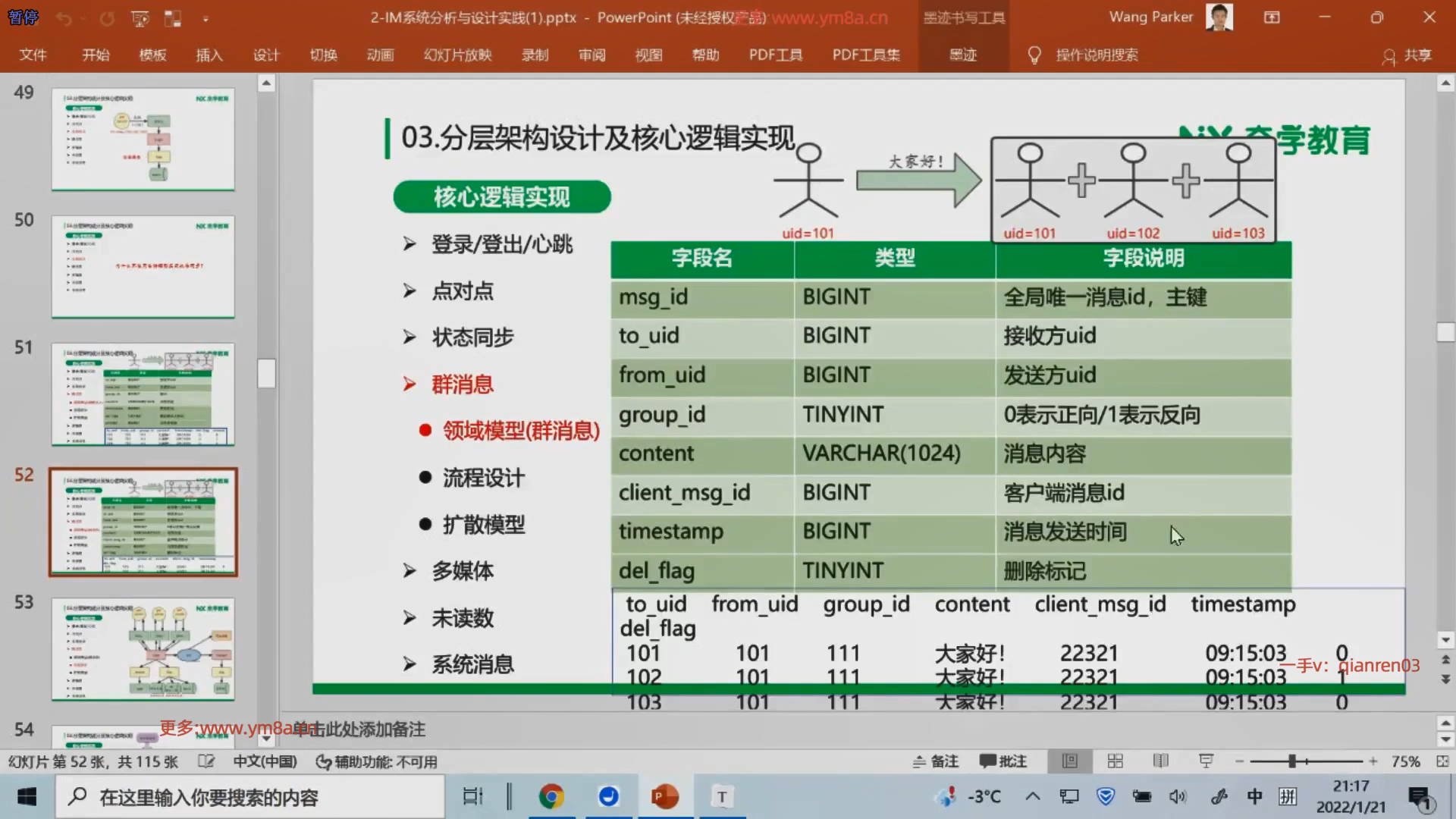Viewport: 1456px width, 819px height.
Task: Open the 插入 ribbon tab
Action: pos(209,55)
